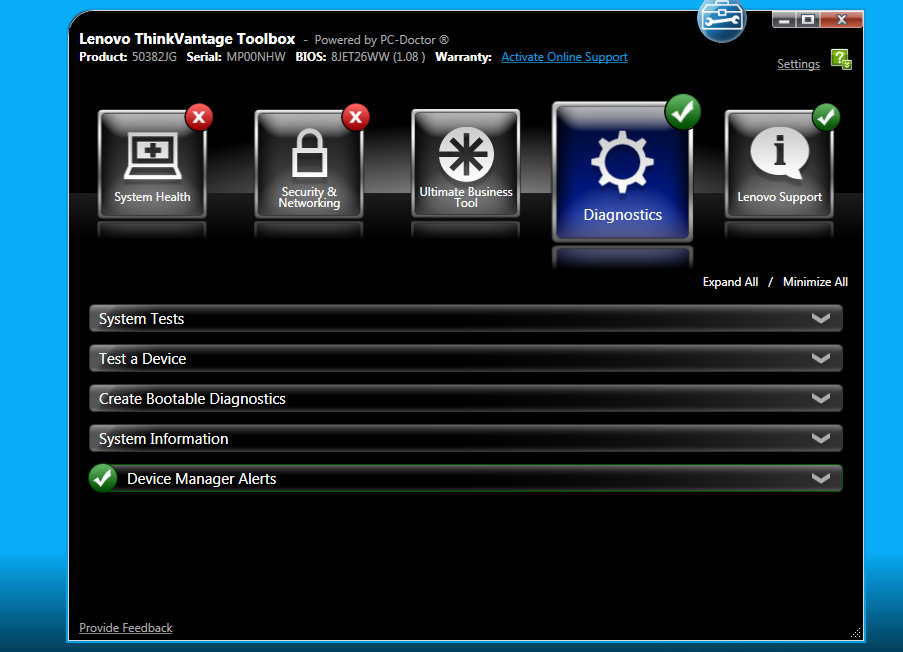The image size is (903, 652).
Task: Close the ThinkVantage Toolbox window
Action: click(x=841, y=20)
